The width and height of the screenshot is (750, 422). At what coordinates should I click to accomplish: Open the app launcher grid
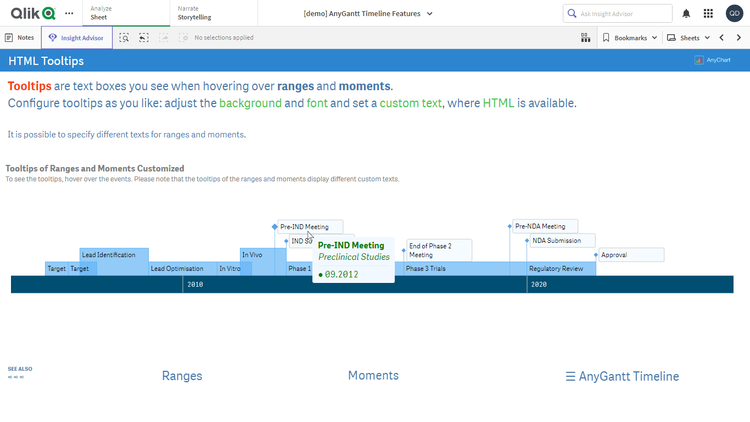[x=708, y=14]
